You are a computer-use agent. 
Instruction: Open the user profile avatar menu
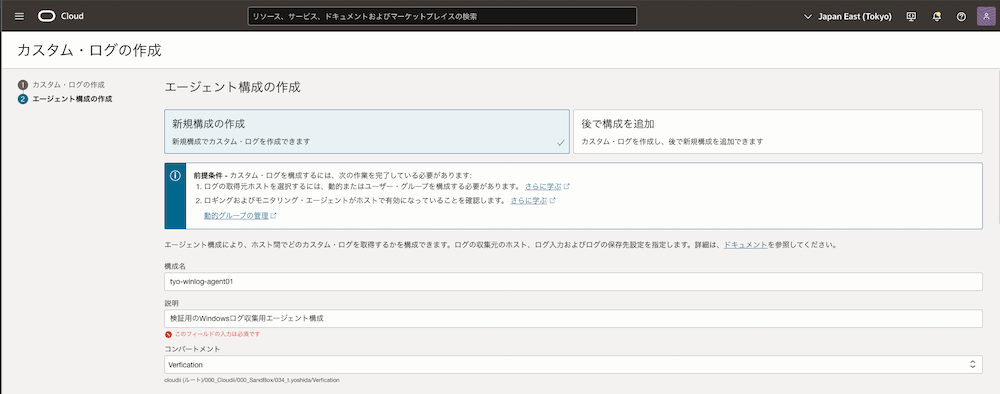986,17
